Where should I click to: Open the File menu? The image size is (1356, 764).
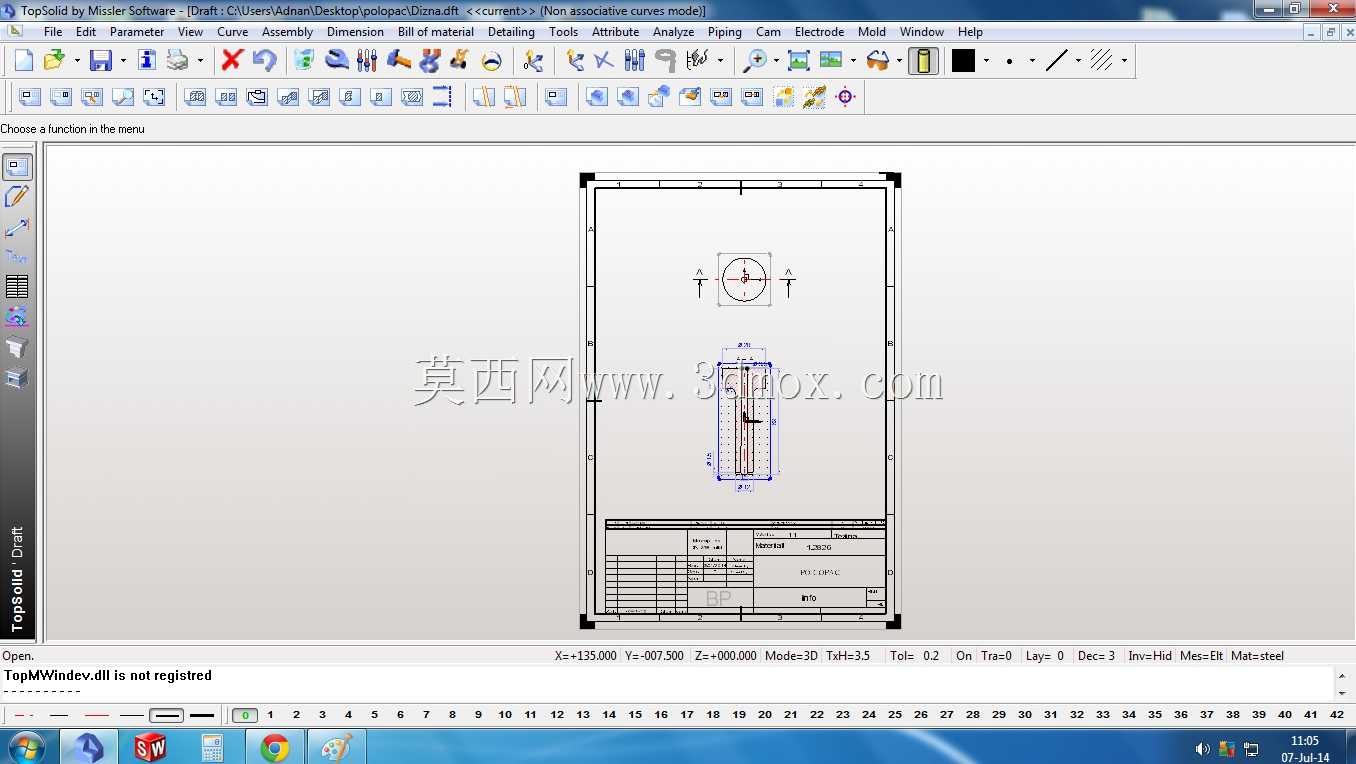(x=53, y=32)
